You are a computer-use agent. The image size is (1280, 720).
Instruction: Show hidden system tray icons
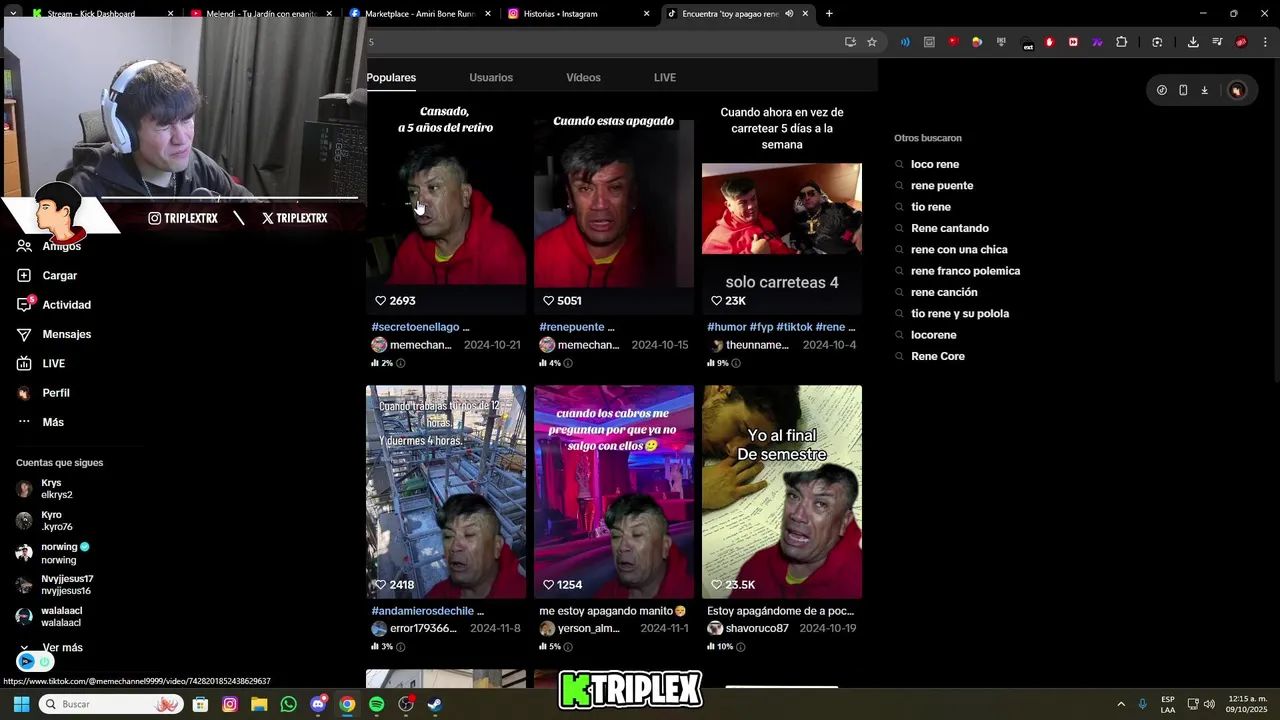point(1121,704)
